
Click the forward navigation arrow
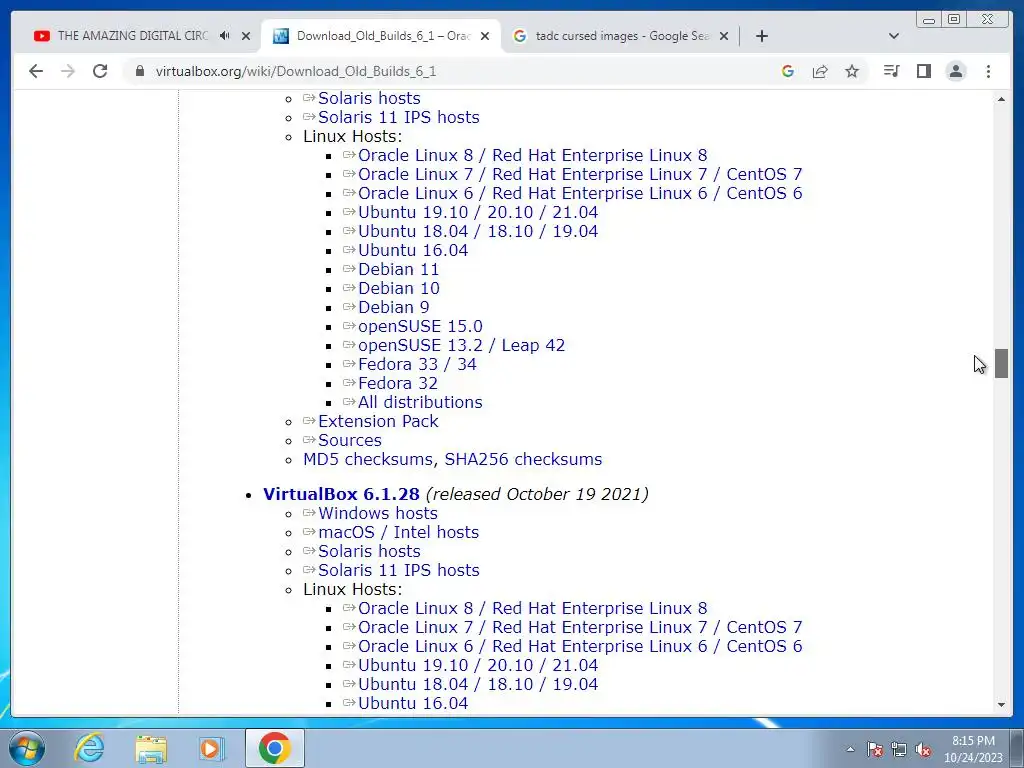(x=68, y=71)
